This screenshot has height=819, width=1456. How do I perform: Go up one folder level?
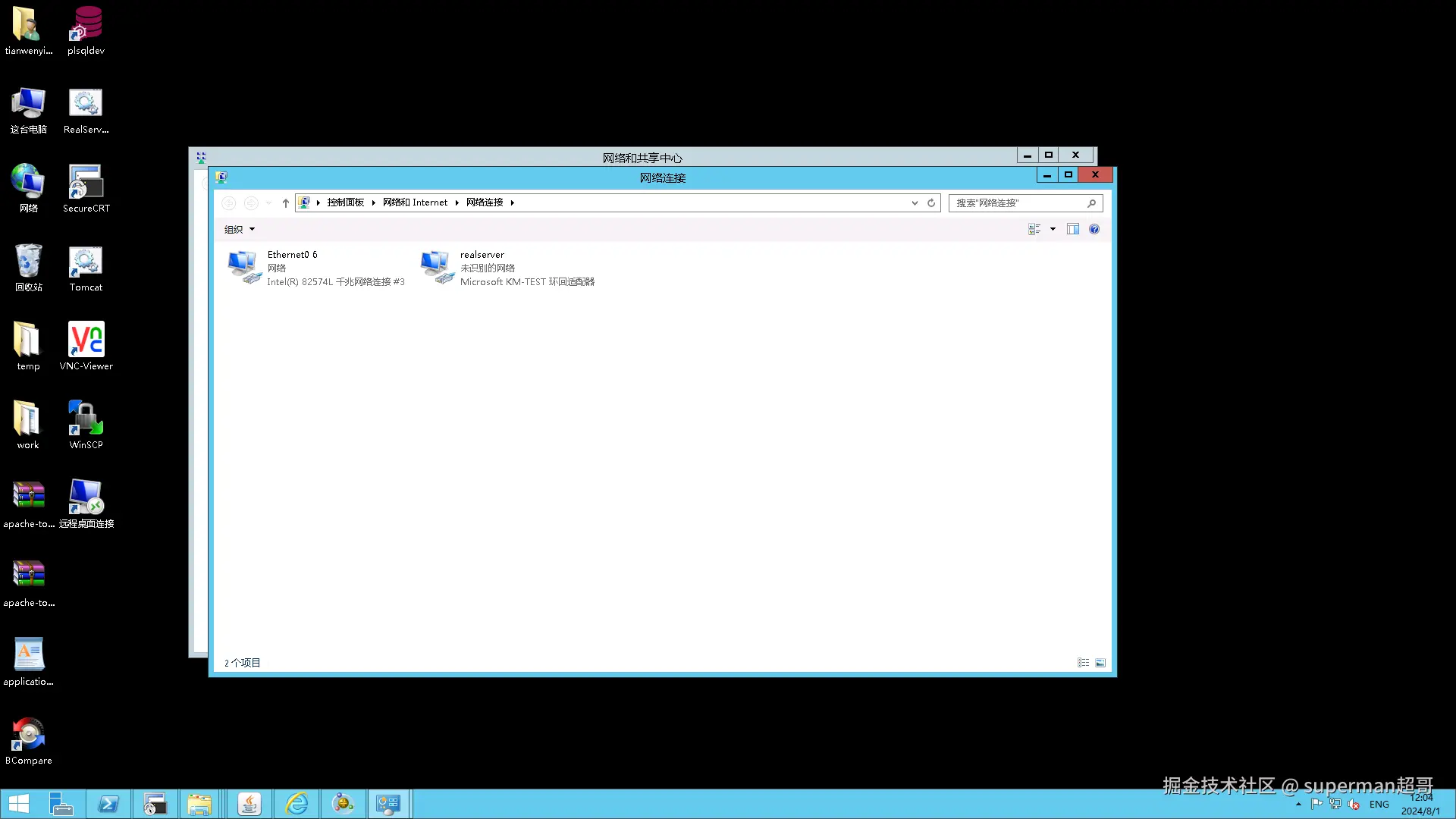286,203
